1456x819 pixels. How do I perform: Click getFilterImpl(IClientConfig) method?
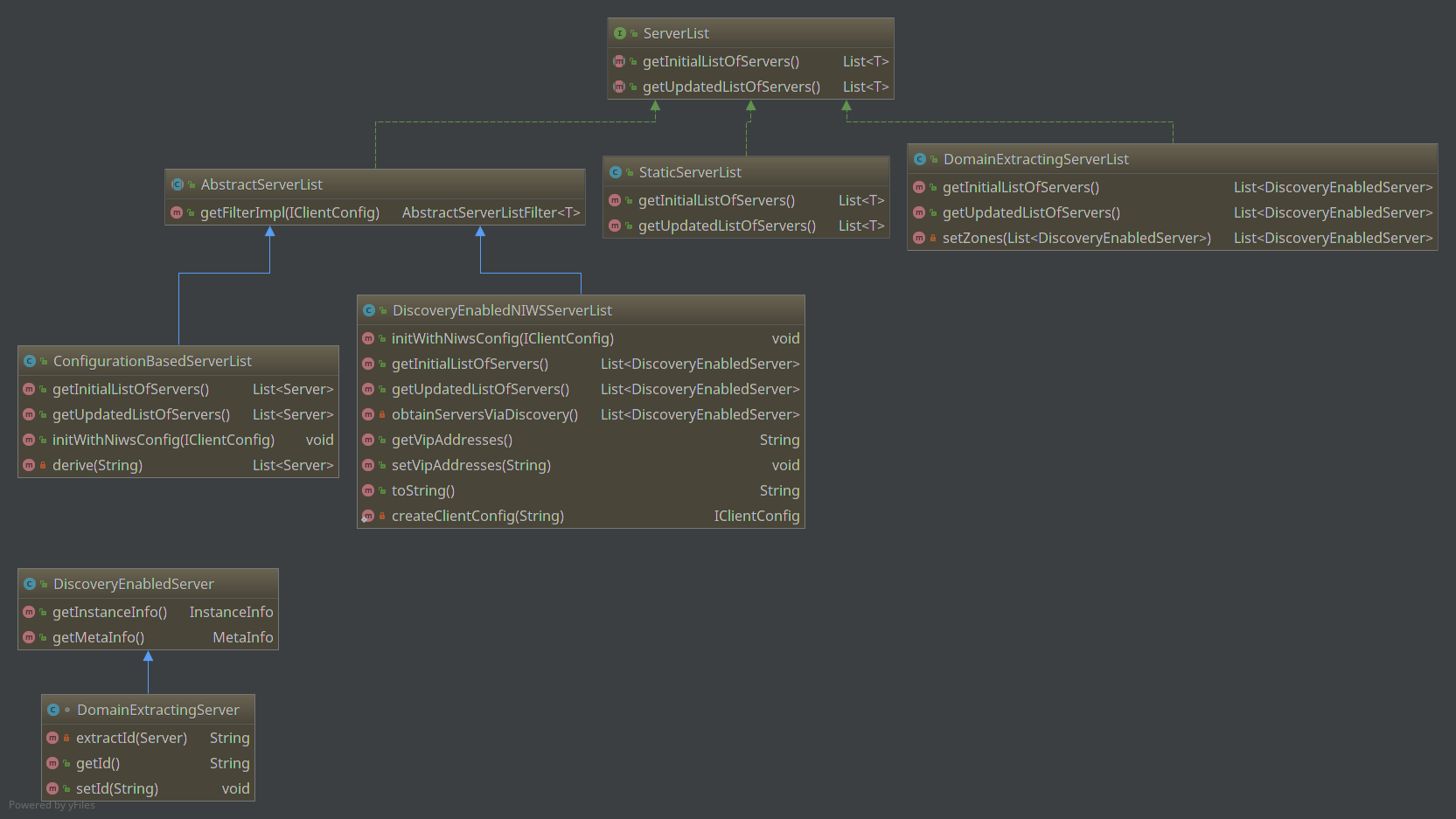pos(289,212)
